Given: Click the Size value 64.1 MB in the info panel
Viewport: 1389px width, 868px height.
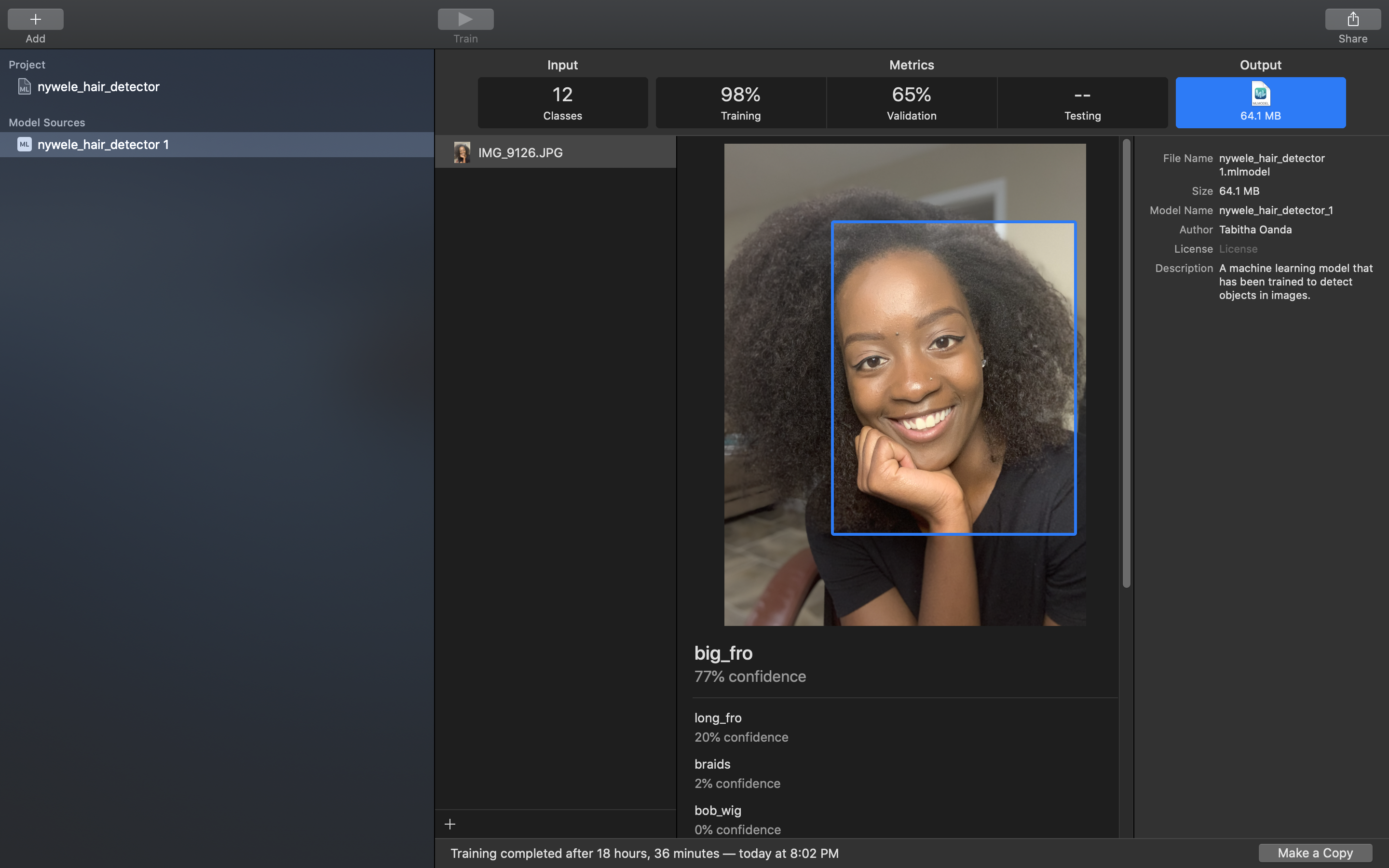Looking at the screenshot, I should [1239, 191].
